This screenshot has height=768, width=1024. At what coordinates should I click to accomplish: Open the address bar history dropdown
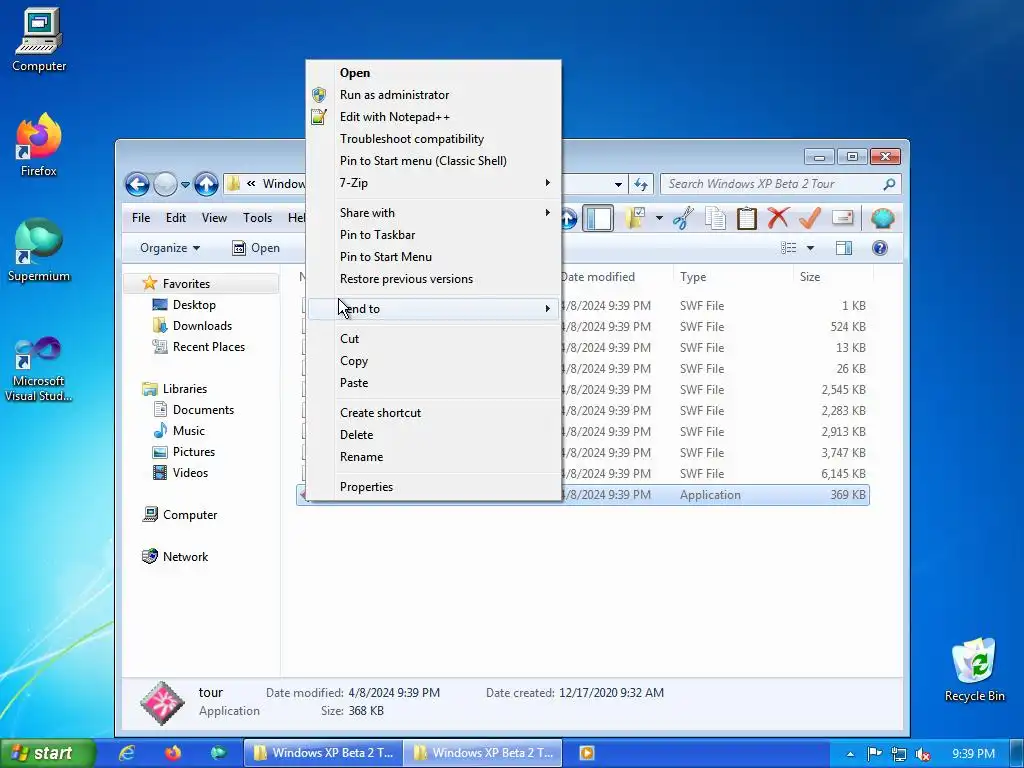pyautogui.click(x=618, y=184)
